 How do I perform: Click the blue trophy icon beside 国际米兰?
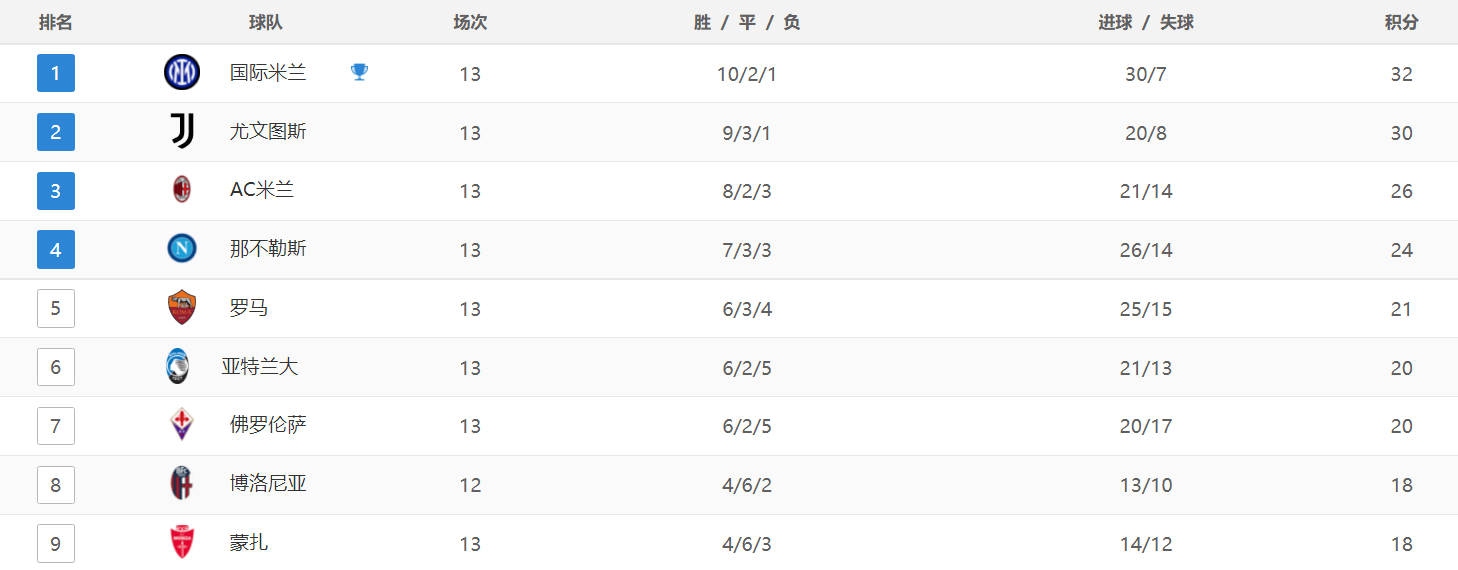[360, 72]
